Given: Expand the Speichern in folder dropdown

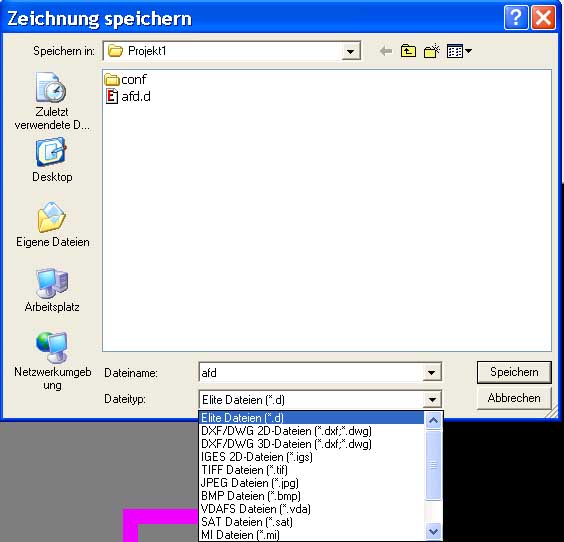Looking at the screenshot, I should (x=350, y=51).
